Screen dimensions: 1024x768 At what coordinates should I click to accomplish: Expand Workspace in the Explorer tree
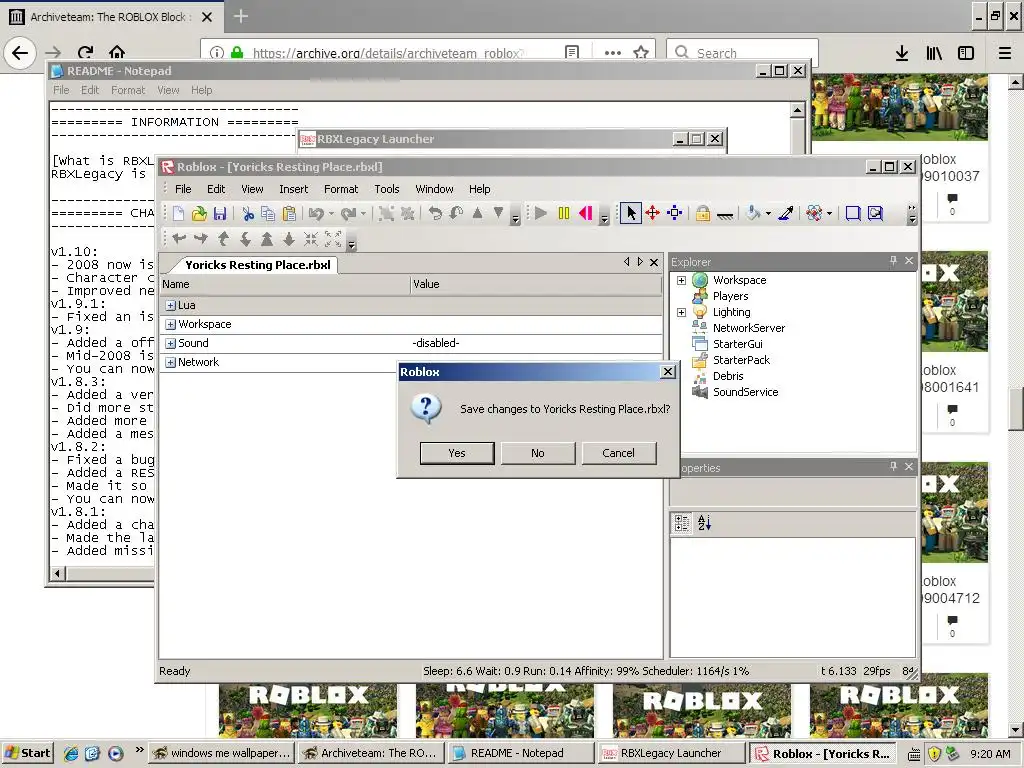click(x=681, y=280)
